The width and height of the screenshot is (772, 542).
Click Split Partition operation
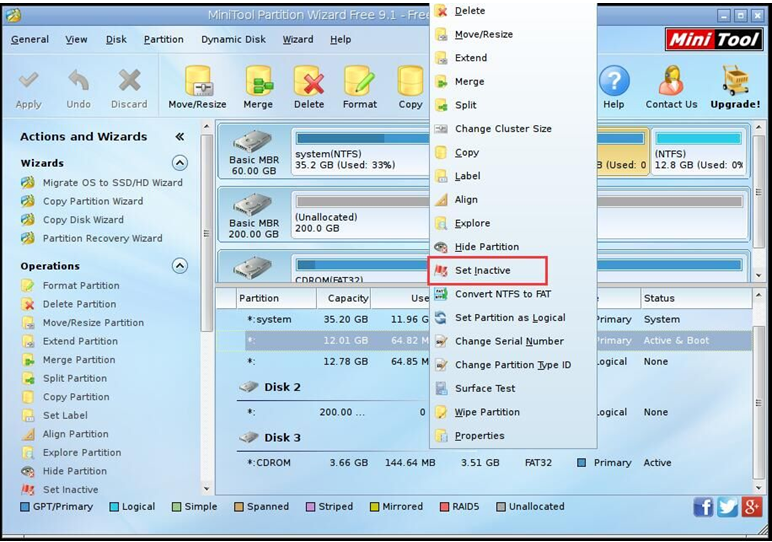pos(64,379)
